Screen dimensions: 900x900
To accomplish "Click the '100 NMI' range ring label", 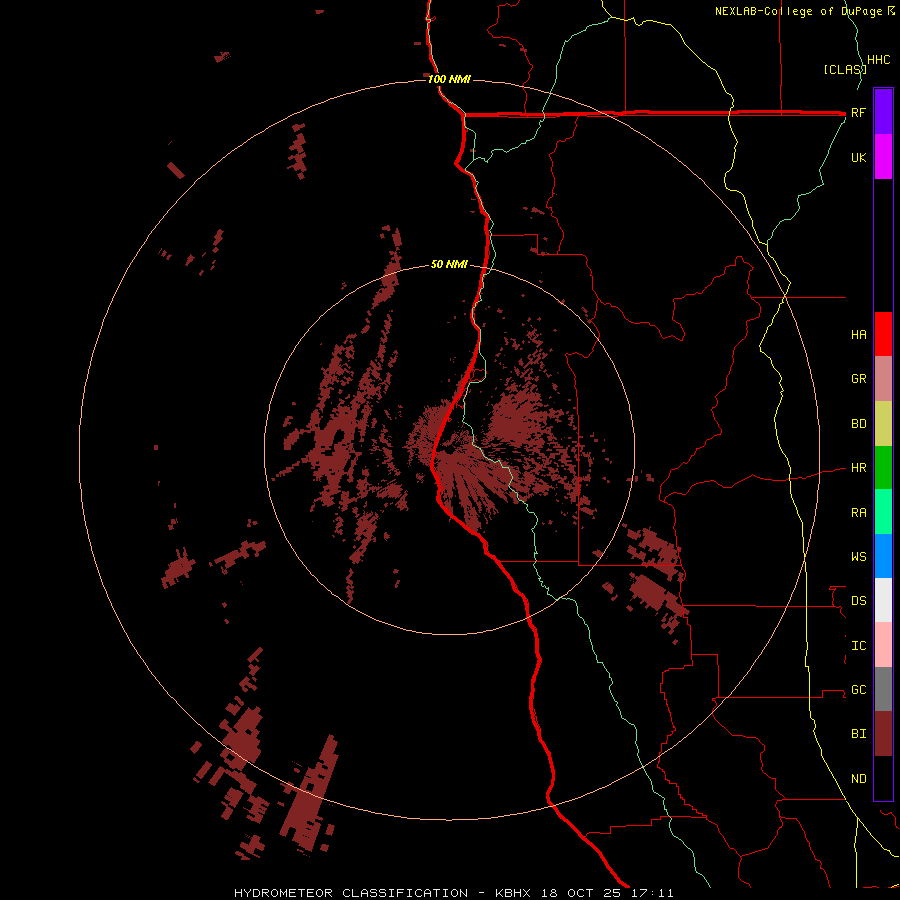I will pyautogui.click(x=449, y=79).
